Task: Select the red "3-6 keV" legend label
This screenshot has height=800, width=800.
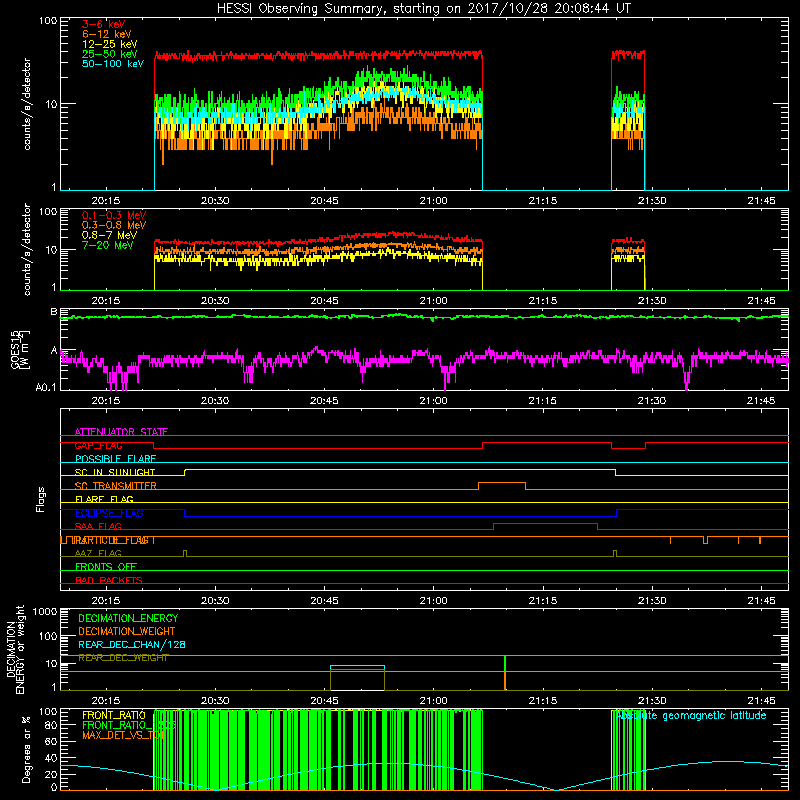Action: click(x=104, y=24)
